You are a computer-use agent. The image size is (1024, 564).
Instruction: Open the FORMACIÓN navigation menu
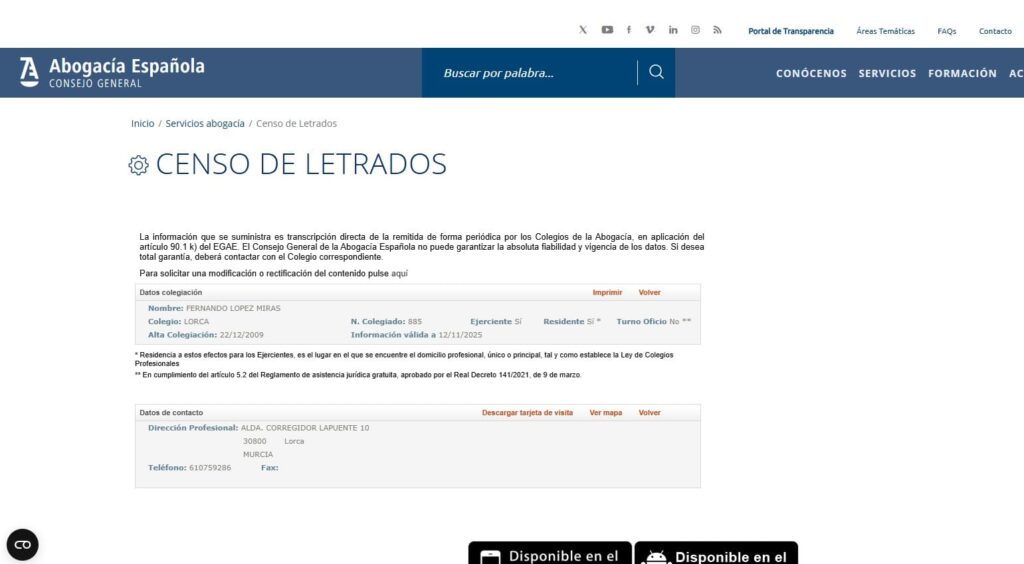(x=962, y=73)
